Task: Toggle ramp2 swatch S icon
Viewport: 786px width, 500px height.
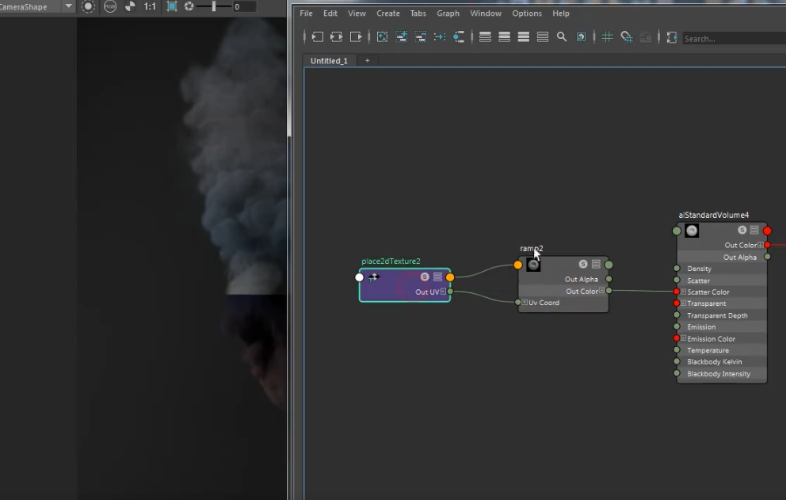Action: click(x=583, y=264)
